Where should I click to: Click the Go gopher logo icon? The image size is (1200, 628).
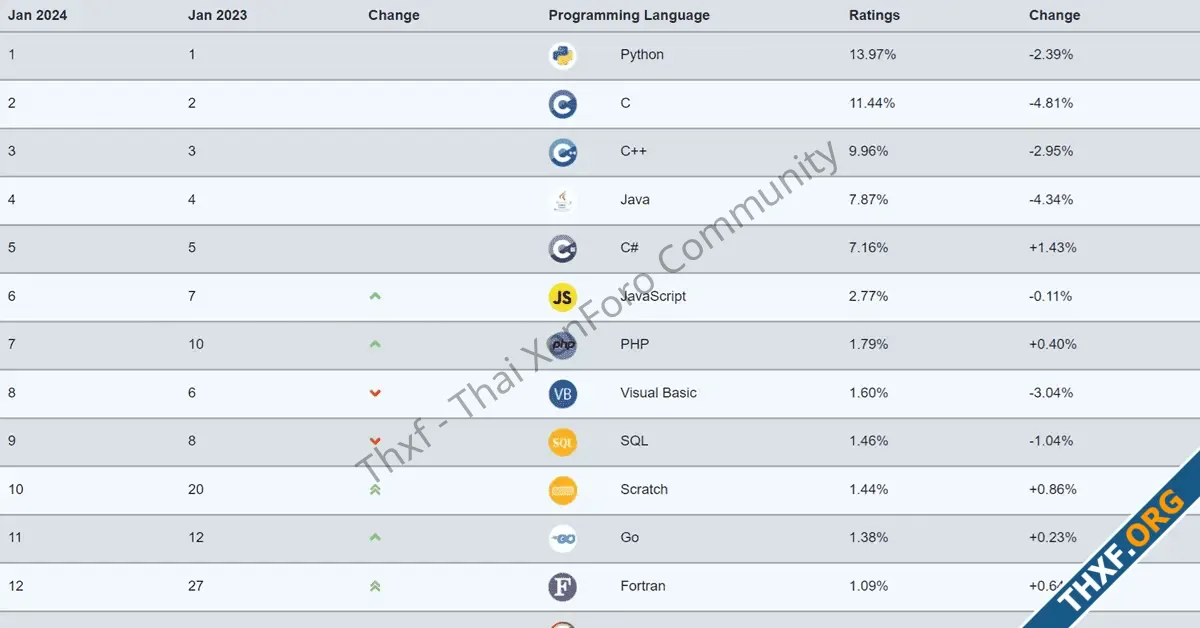[562, 538]
